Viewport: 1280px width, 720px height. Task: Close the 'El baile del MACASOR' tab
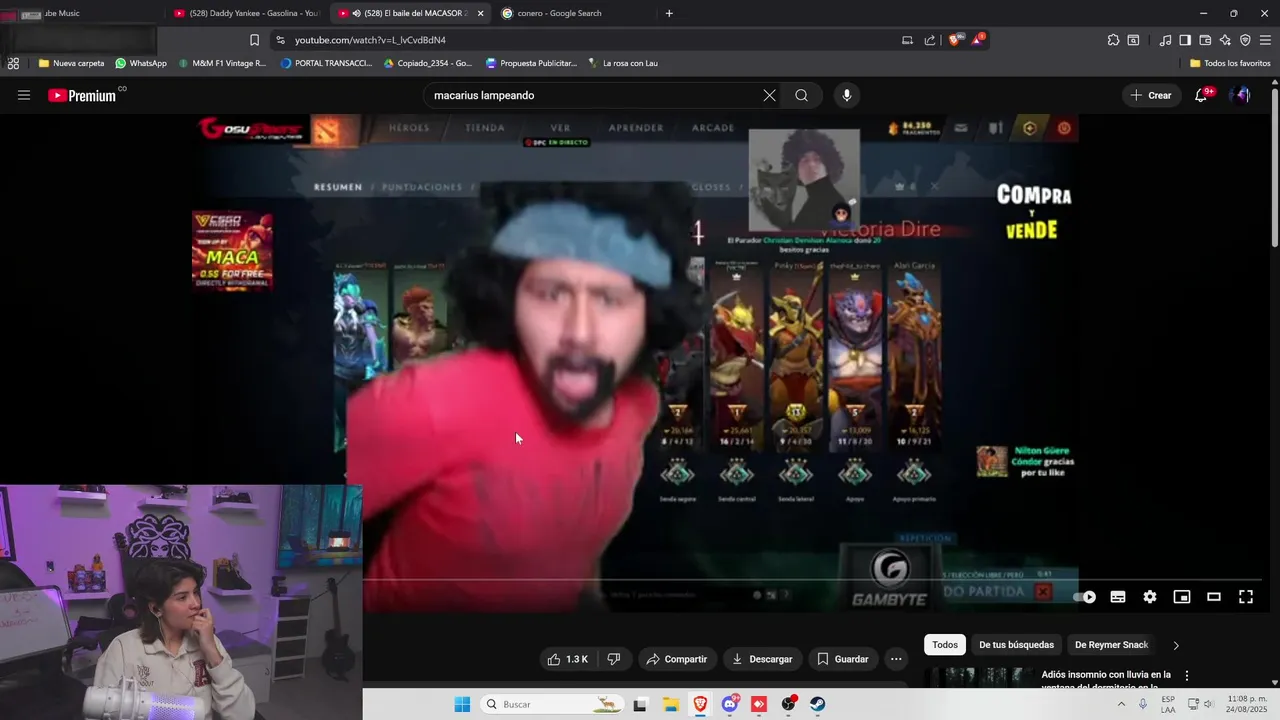point(481,13)
